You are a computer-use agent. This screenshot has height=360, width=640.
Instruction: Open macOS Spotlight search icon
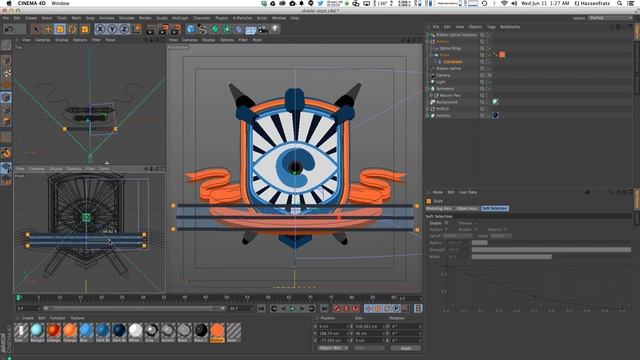(x=619, y=3)
